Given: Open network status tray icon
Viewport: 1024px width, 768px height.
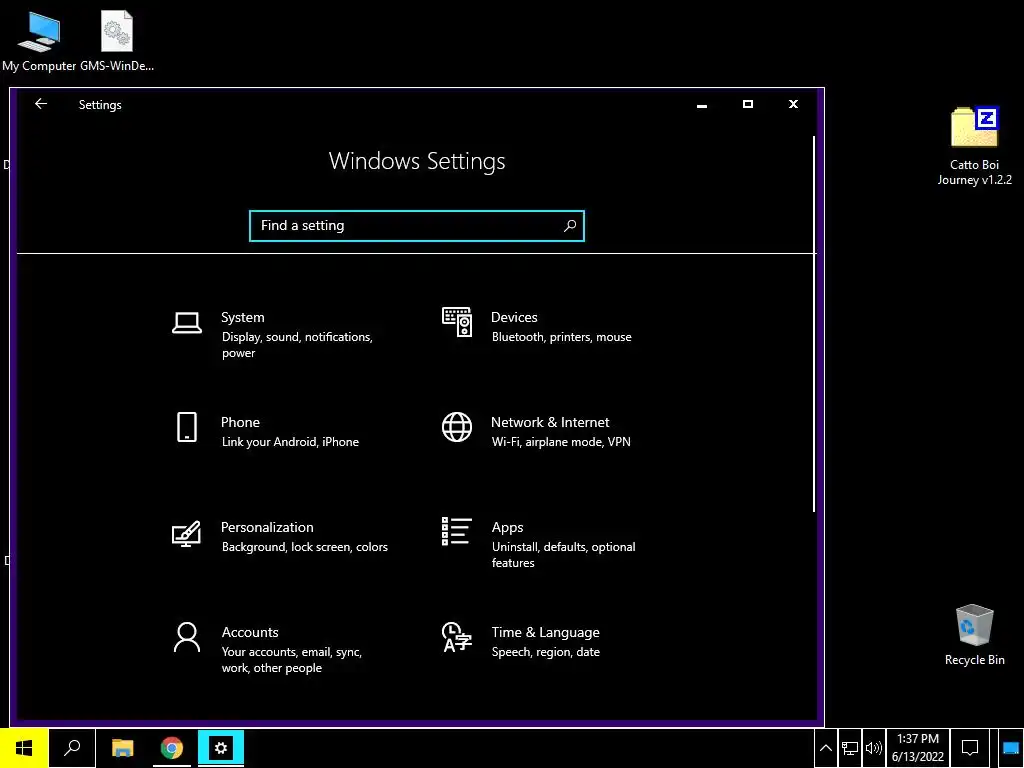Looking at the screenshot, I should (x=850, y=748).
